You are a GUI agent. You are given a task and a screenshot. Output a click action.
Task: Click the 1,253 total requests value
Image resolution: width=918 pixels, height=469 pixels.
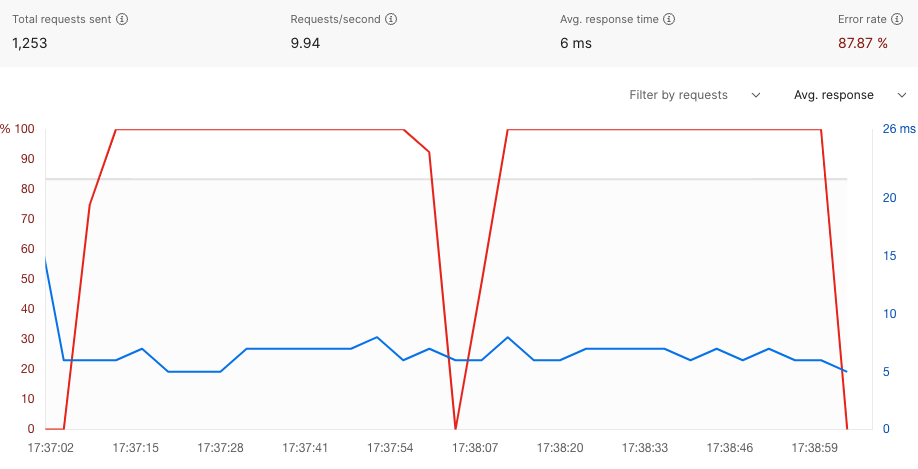[30, 43]
